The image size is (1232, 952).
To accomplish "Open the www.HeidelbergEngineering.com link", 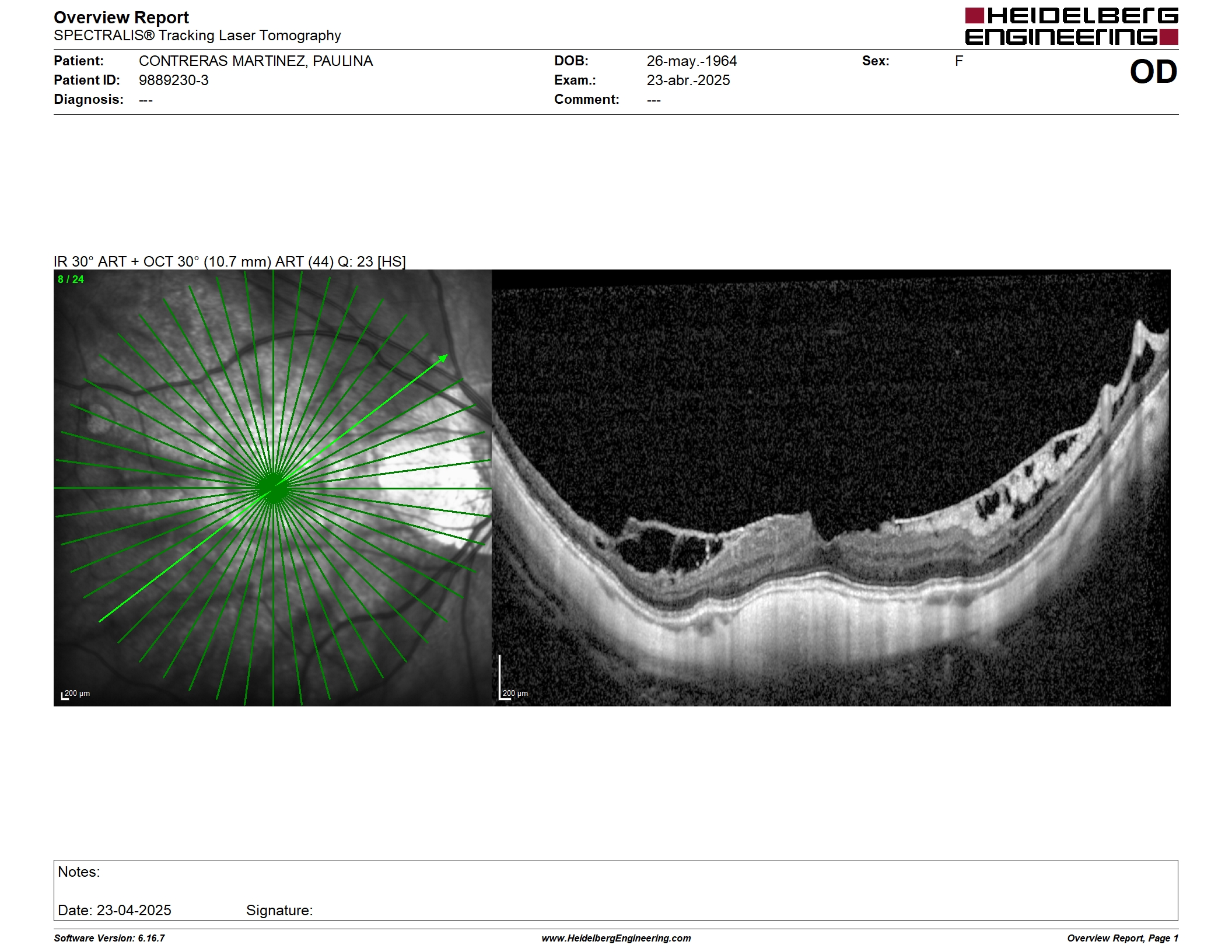I will (x=616, y=938).
